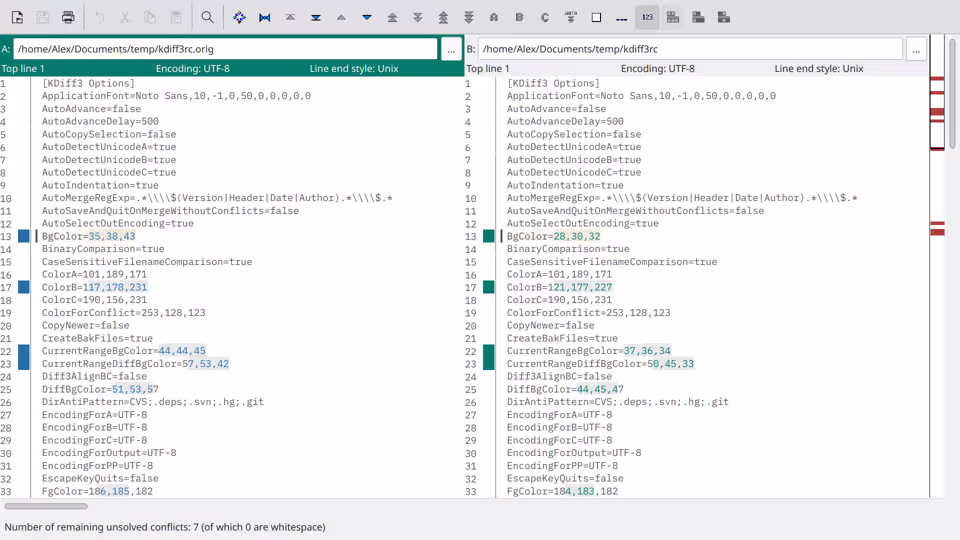This screenshot has height=540, width=960.
Task: Click 'BinaryComparison=true' in pane B
Action: point(568,249)
